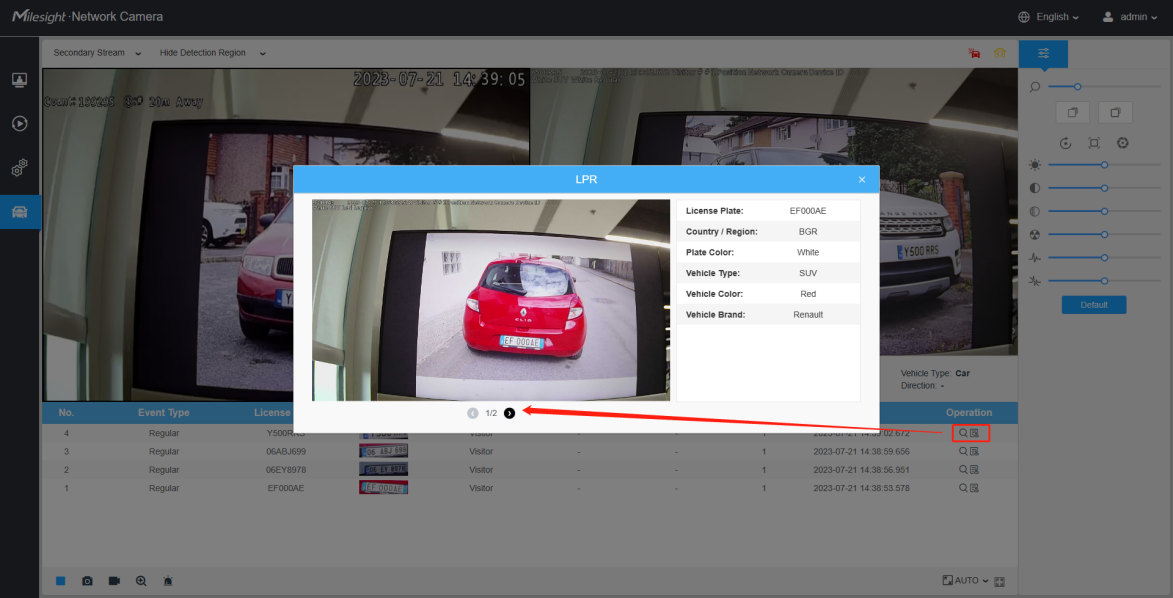View details for row 4 magnifier icon
Image resolution: width=1173 pixels, height=598 pixels.
tap(963, 433)
